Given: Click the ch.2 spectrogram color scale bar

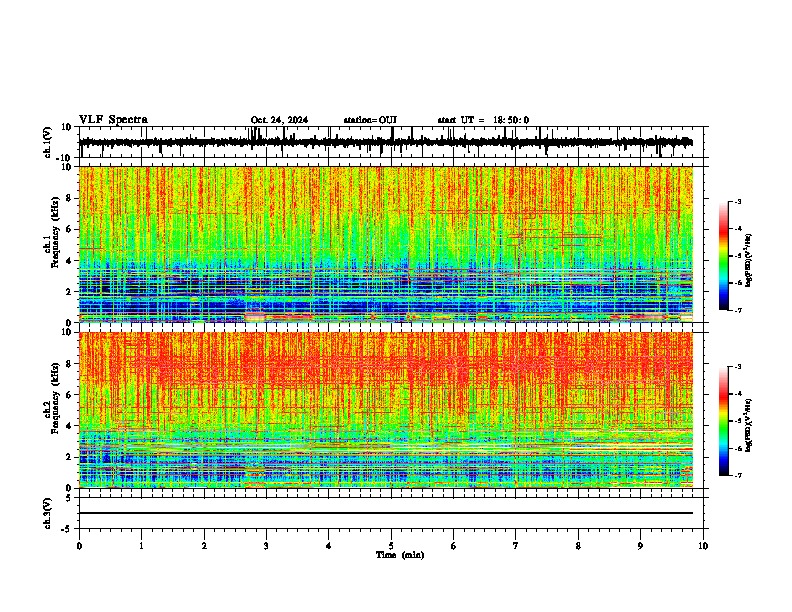Looking at the screenshot, I should pos(724,421).
